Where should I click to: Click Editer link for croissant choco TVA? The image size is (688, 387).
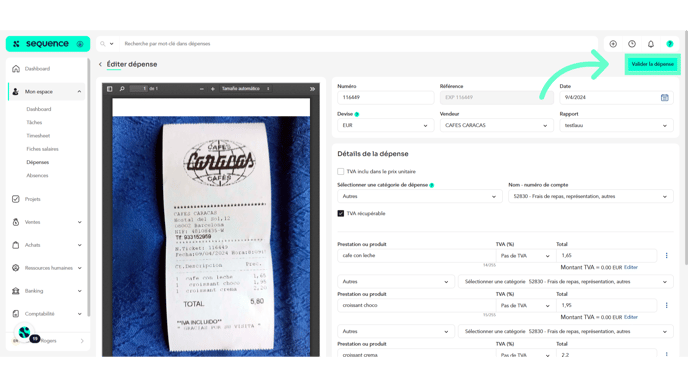(631, 317)
